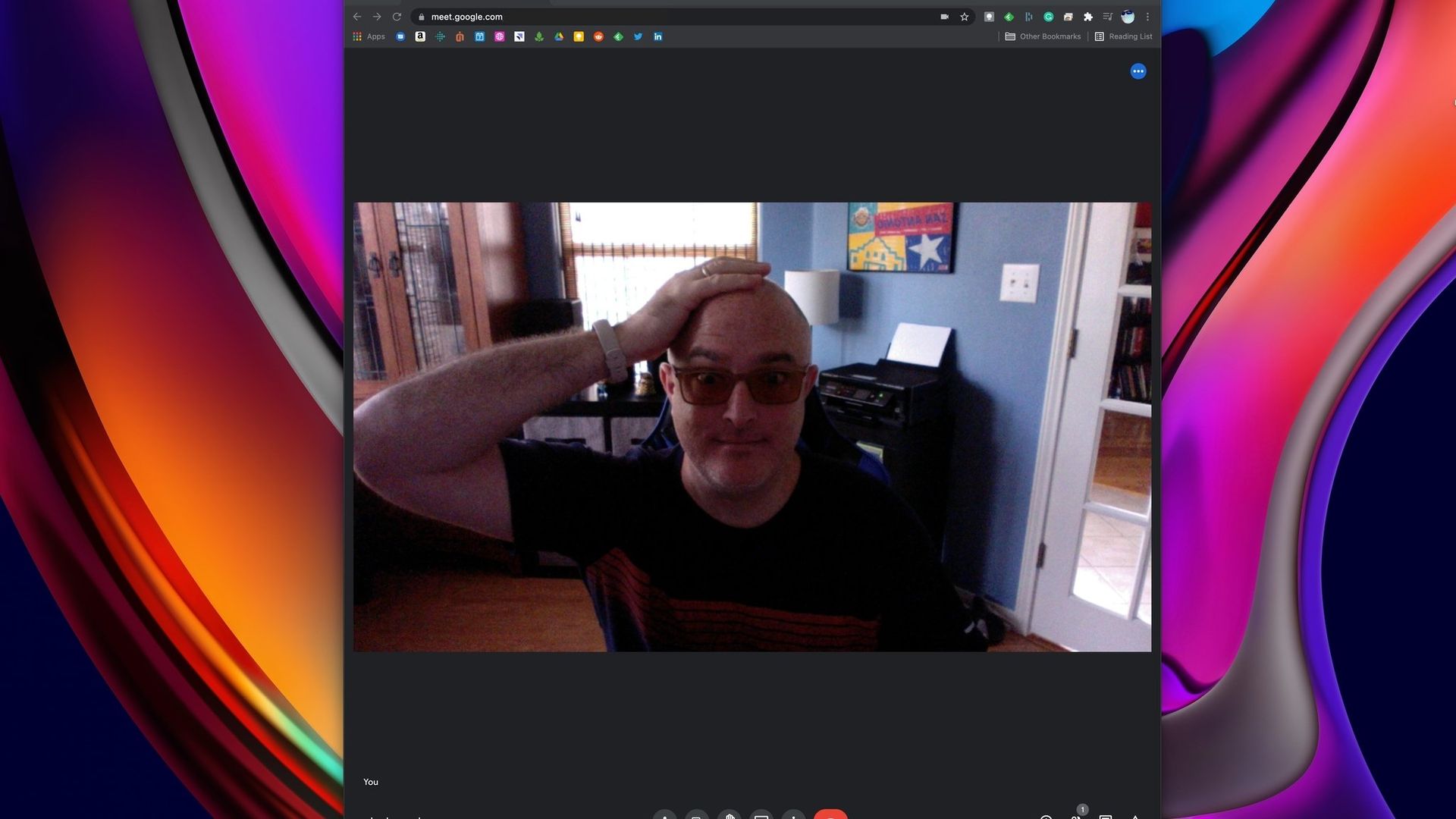The width and height of the screenshot is (1456, 819).
Task: Open the Reading List
Action: 1123,36
